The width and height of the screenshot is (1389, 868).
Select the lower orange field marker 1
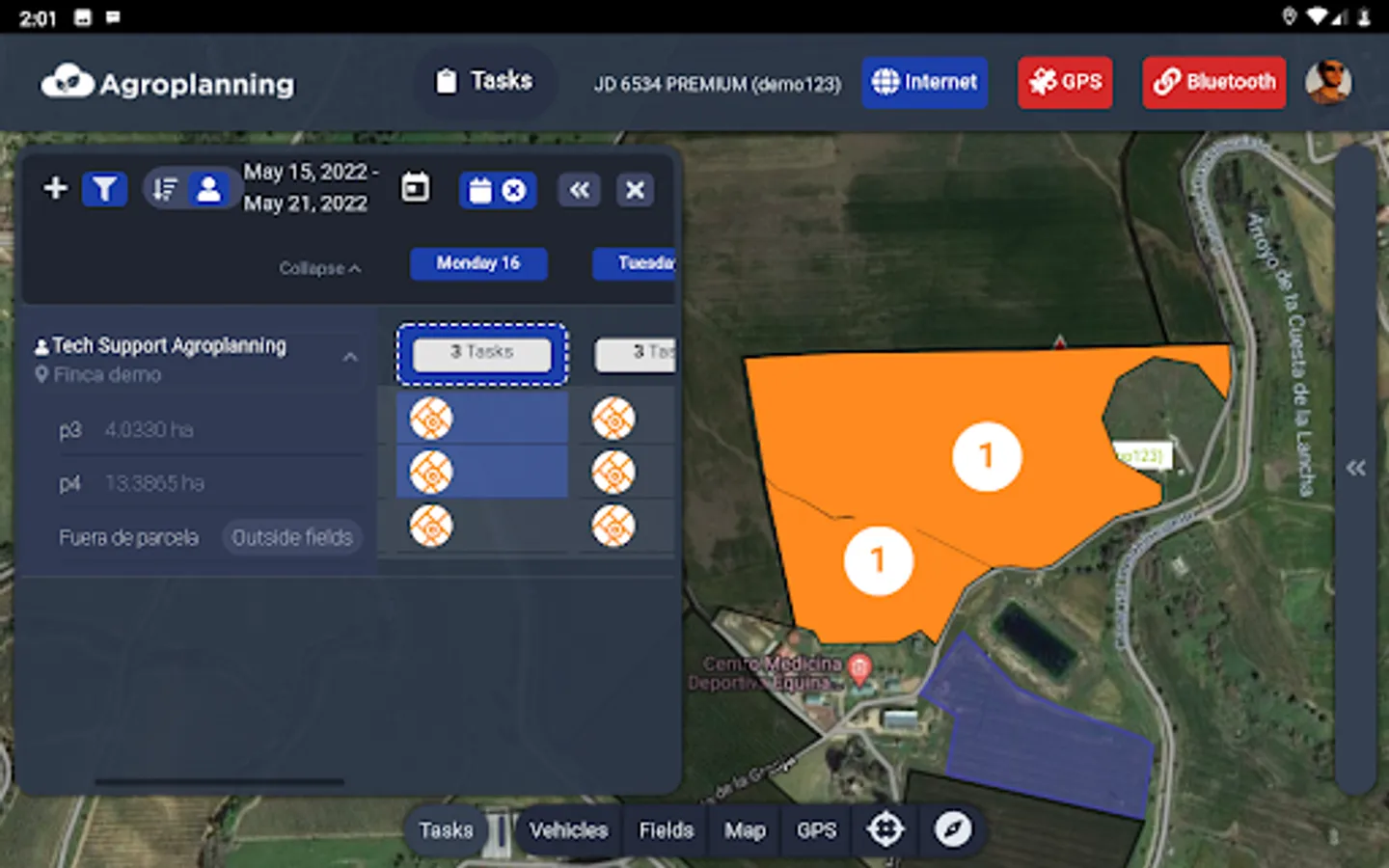point(878,560)
